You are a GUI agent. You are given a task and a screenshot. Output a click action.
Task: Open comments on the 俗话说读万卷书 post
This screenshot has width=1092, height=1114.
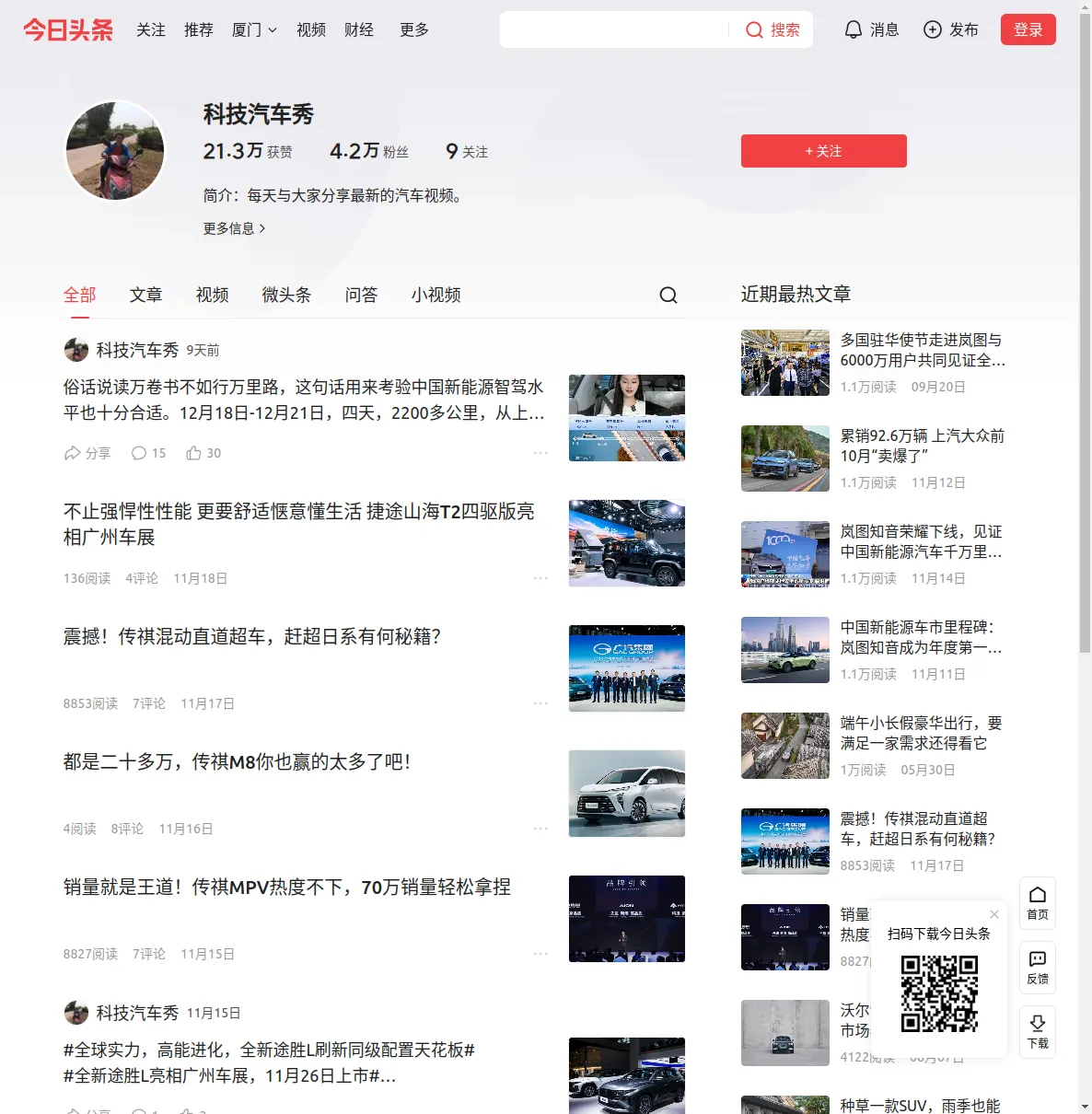pos(148,453)
